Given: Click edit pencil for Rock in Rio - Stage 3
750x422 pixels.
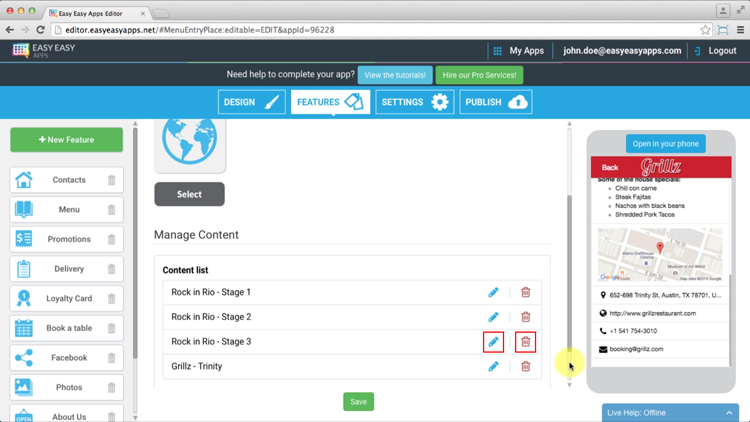Looking at the screenshot, I should [x=493, y=342].
